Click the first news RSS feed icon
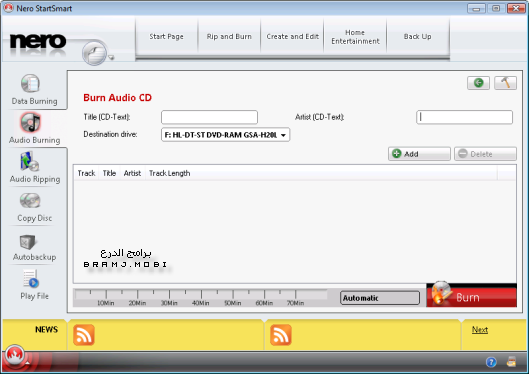Screen dimensions: 529x374 [x=84, y=335]
